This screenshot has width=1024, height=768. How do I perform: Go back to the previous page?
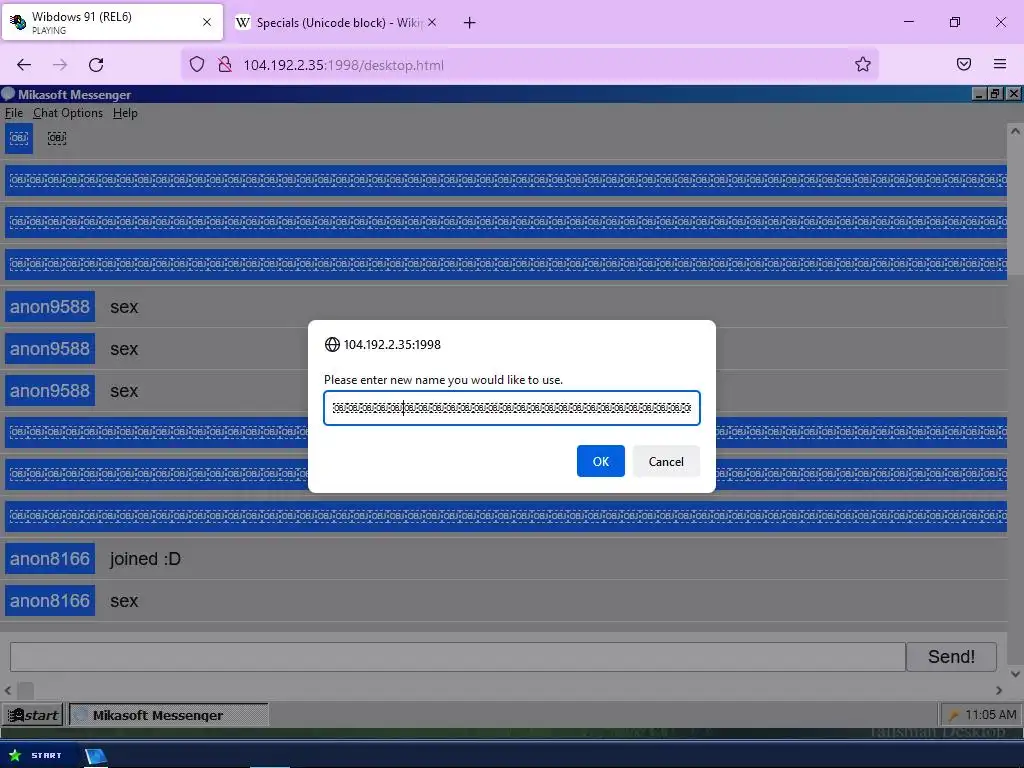point(24,65)
